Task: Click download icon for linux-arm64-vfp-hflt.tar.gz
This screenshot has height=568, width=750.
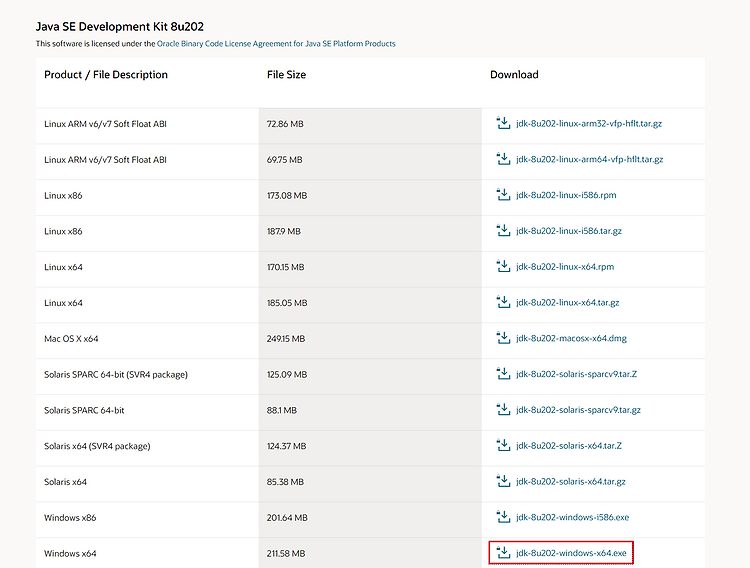Action: [503, 159]
